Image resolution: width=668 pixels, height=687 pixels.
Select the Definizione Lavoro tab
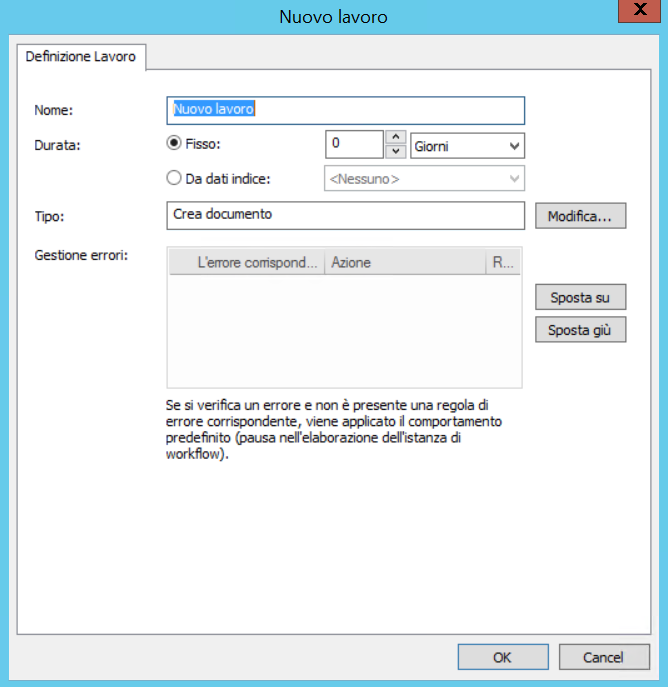(x=81, y=57)
